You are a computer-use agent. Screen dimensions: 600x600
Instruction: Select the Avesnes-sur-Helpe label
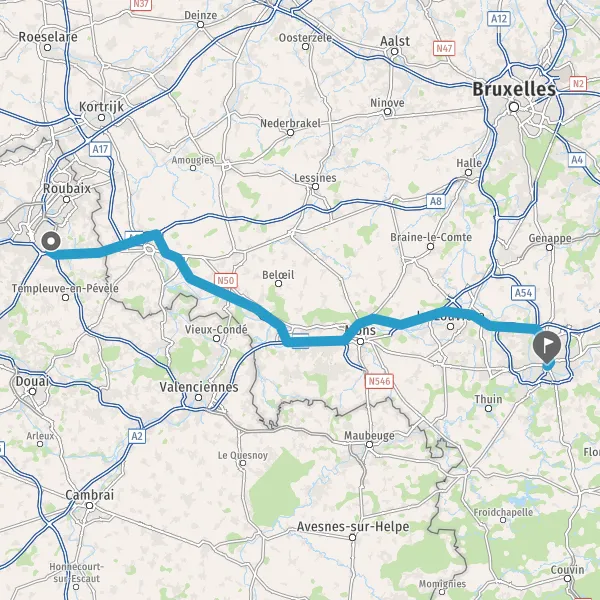click(353, 527)
